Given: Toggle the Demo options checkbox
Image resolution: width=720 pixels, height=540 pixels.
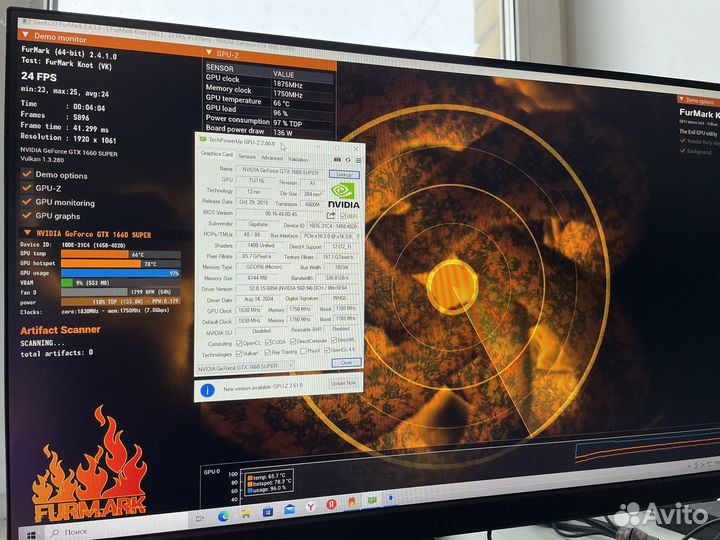Looking at the screenshot, I should (27, 175).
